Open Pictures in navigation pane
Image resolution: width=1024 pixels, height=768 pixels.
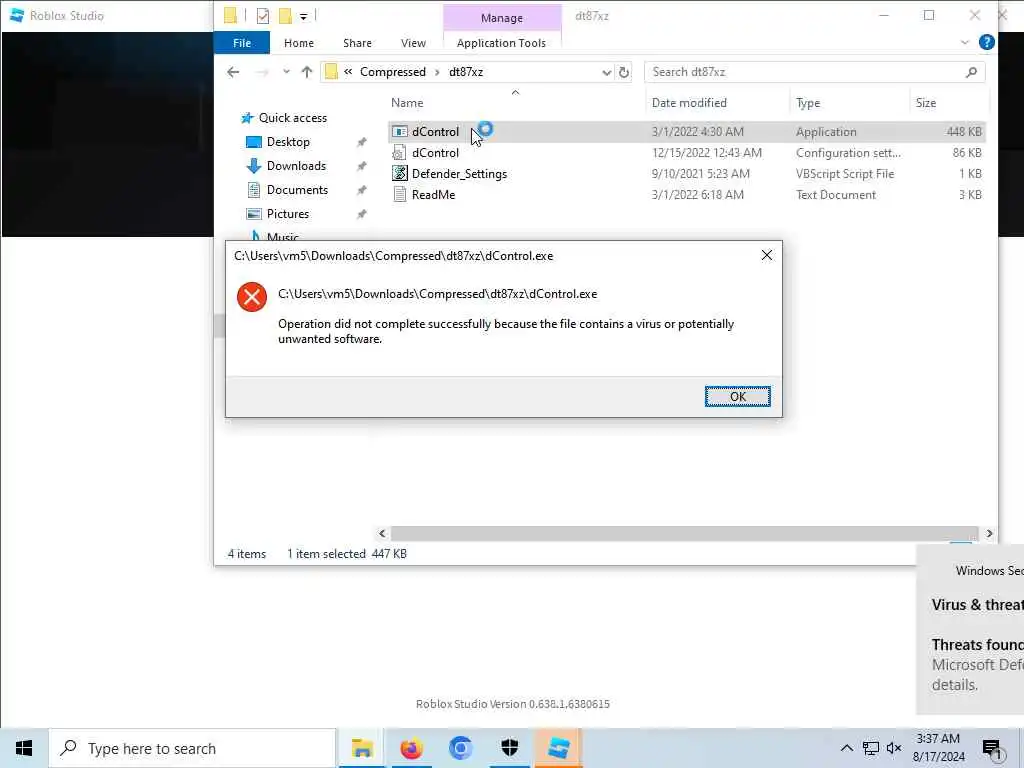pos(287,214)
